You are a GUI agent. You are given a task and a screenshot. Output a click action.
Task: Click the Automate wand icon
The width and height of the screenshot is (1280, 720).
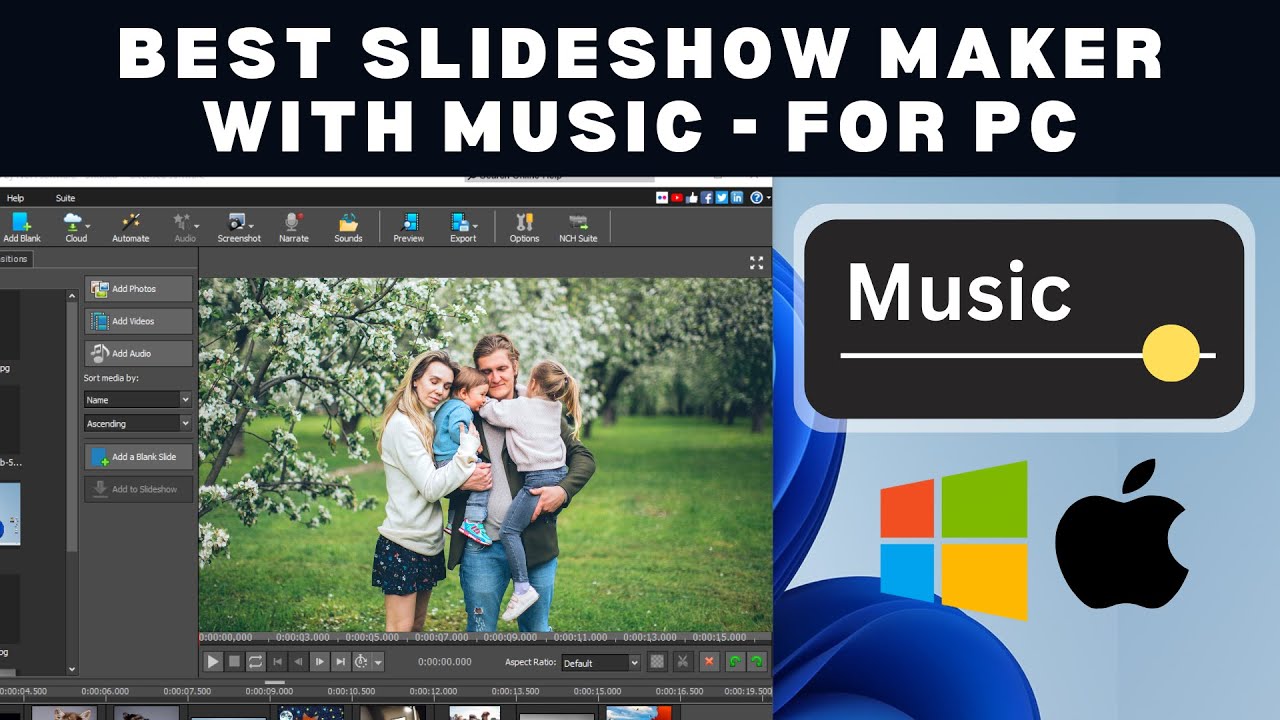(x=130, y=220)
